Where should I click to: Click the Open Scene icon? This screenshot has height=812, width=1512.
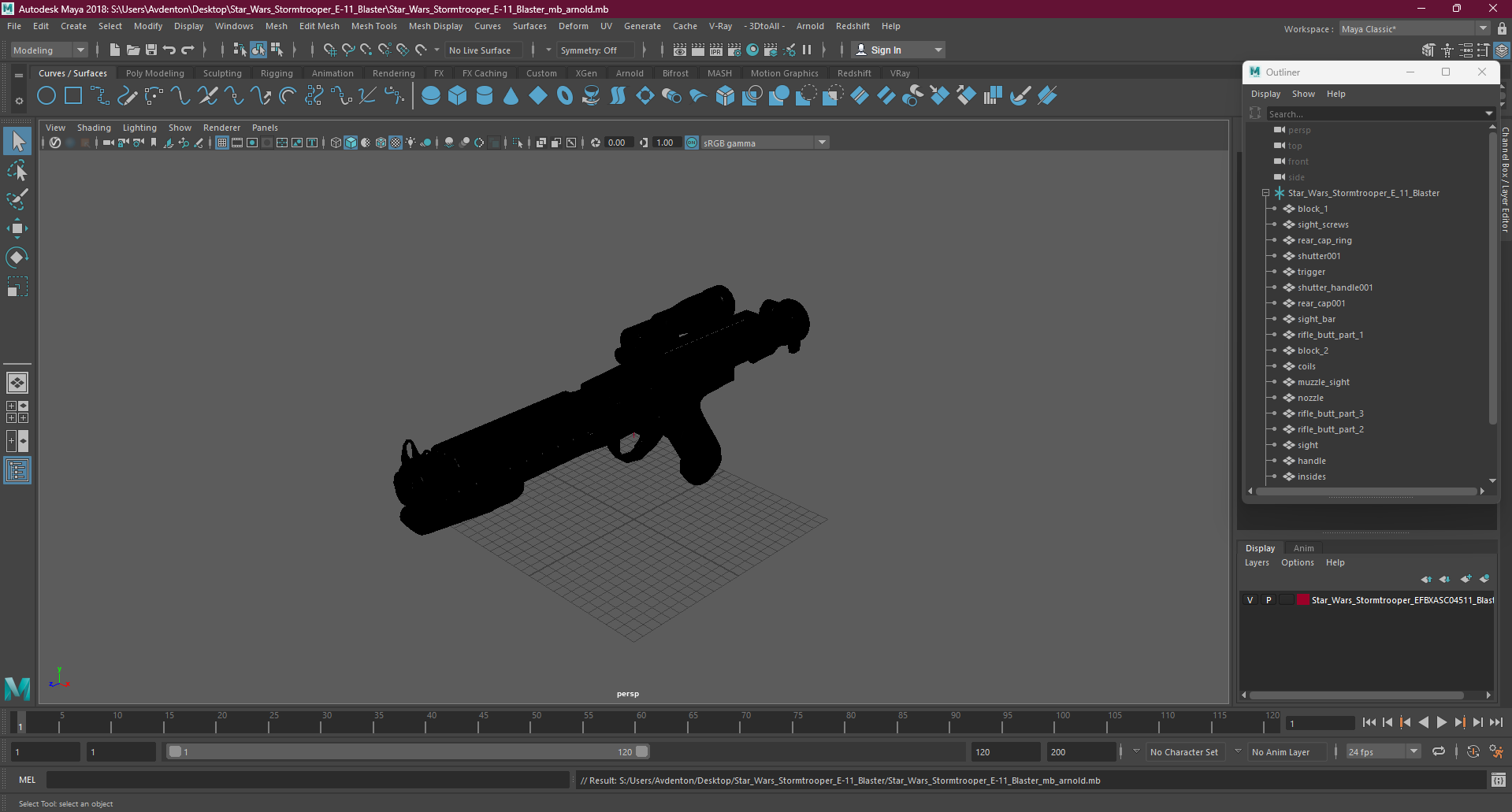pyautogui.click(x=133, y=50)
